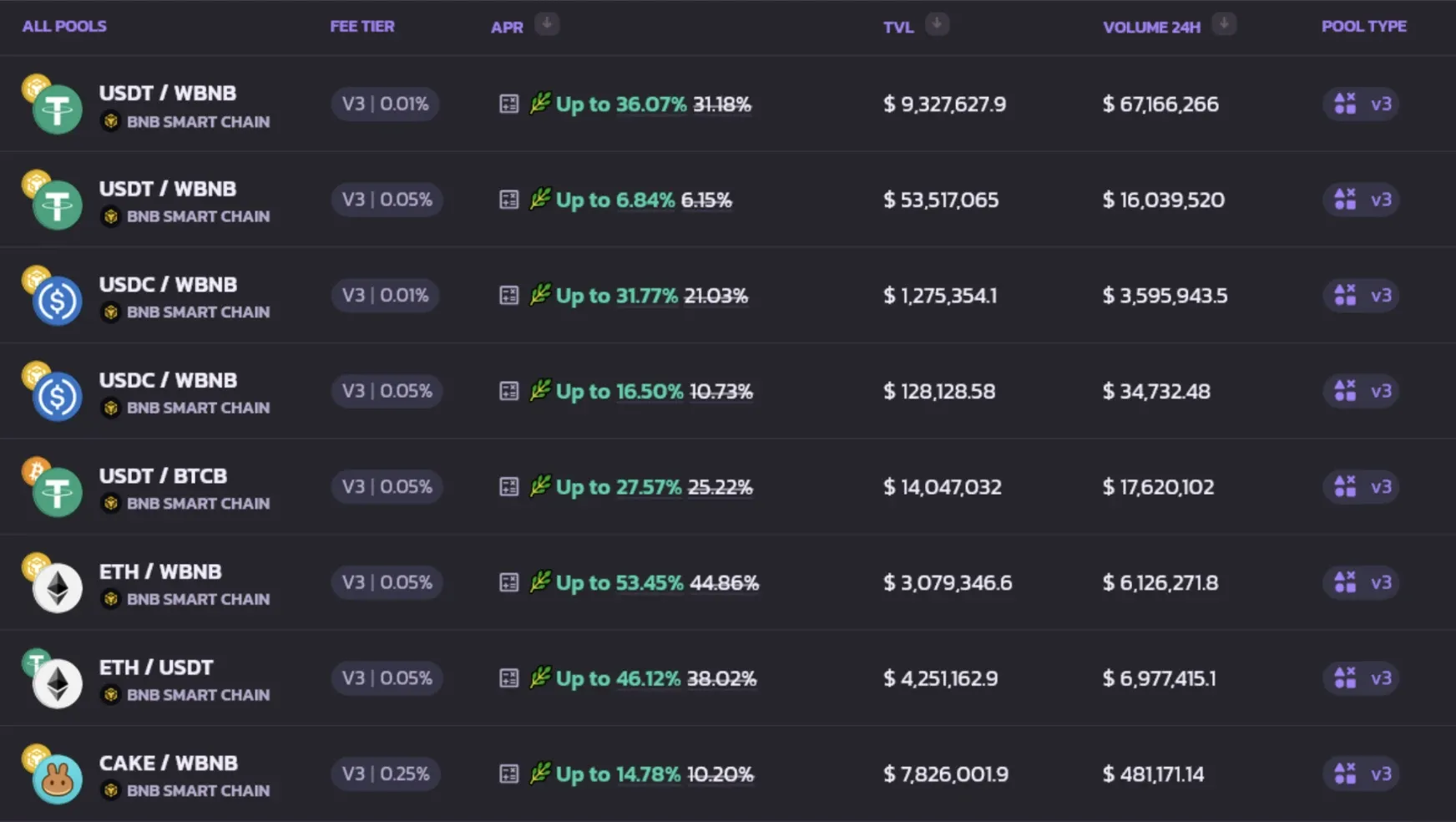Open the USDT / BTCB pool name

click(163, 476)
